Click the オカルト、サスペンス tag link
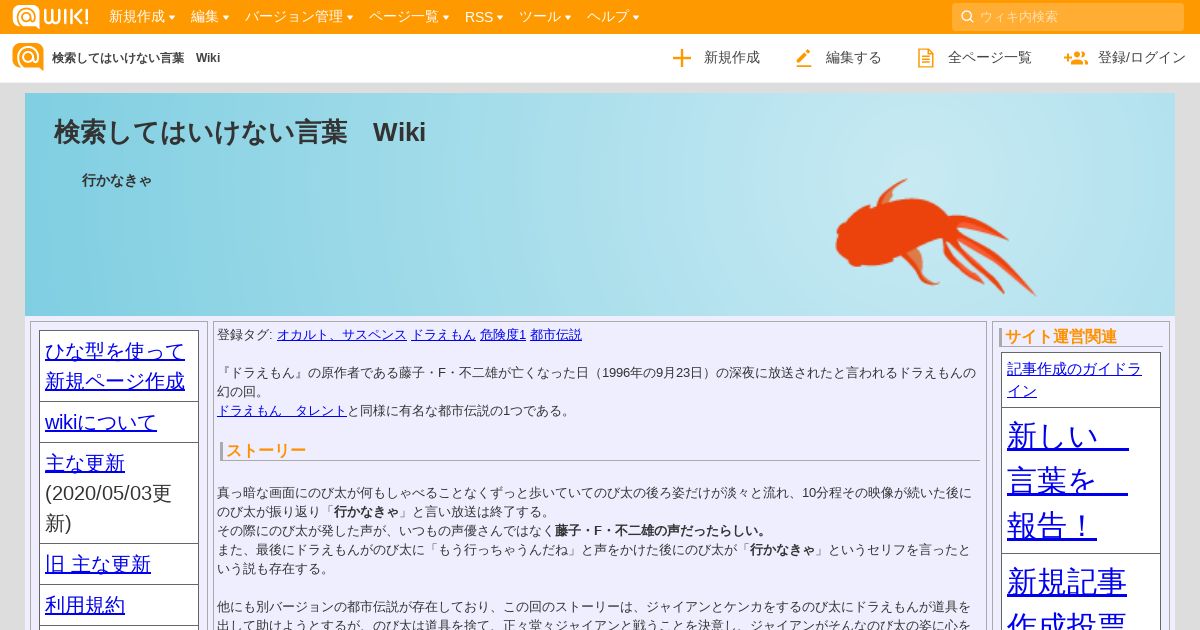The height and width of the screenshot is (630, 1200). tap(342, 335)
